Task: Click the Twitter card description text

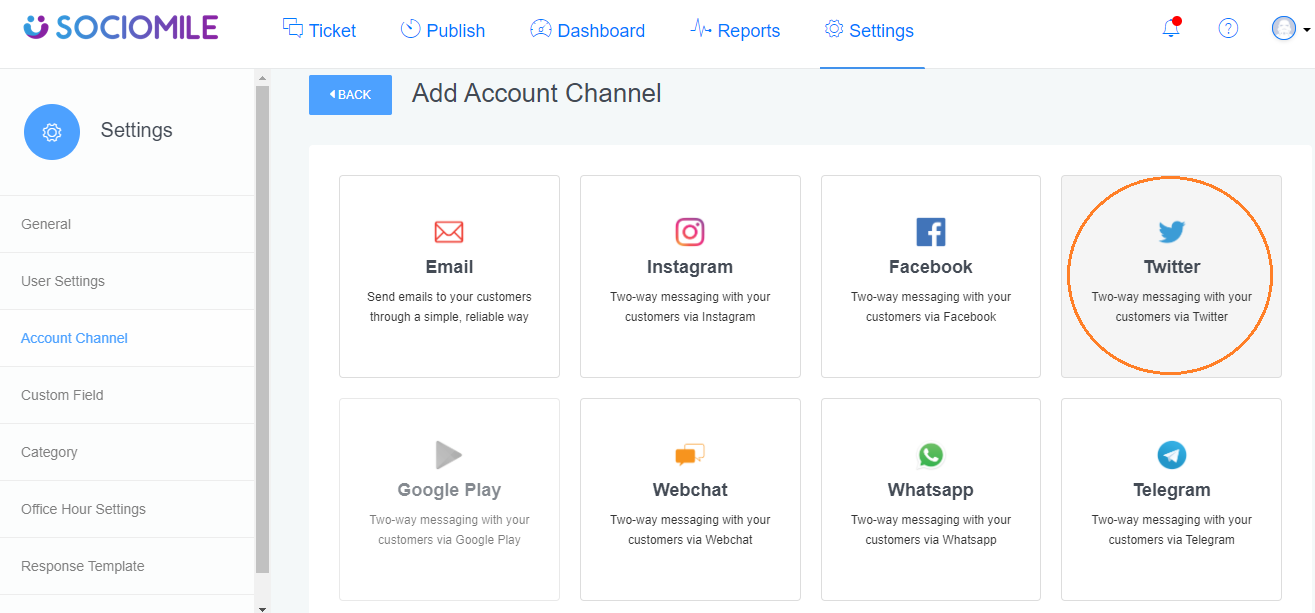Action: pyautogui.click(x=1172, y=307)
